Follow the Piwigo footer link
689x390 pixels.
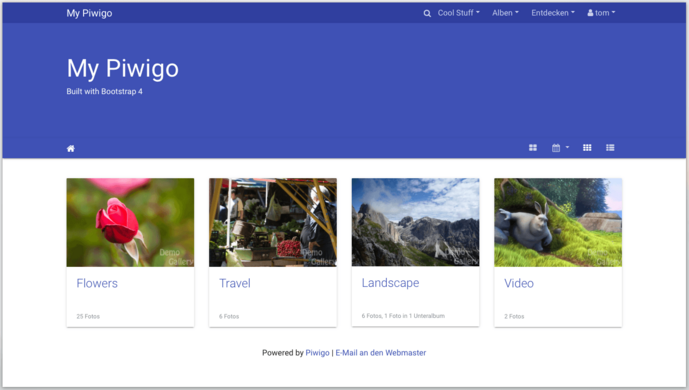317,353
